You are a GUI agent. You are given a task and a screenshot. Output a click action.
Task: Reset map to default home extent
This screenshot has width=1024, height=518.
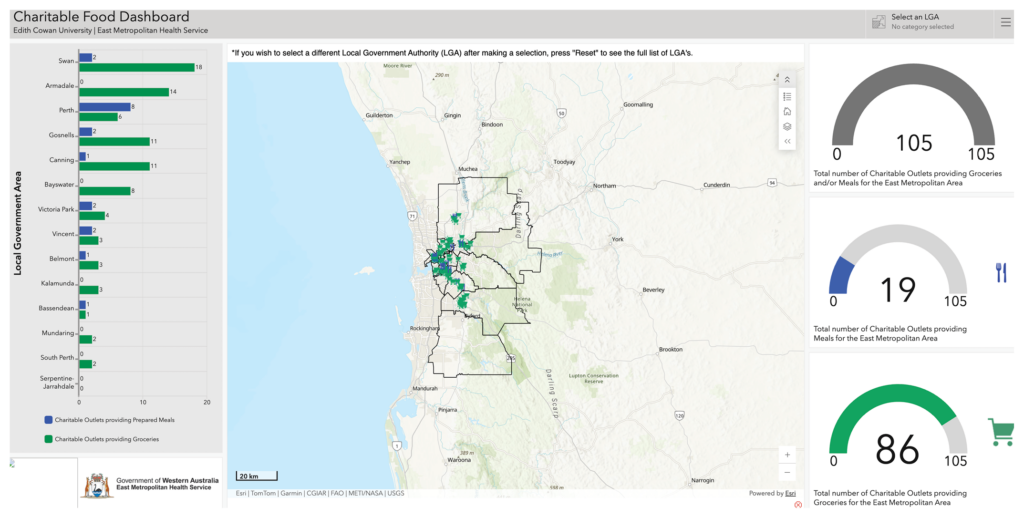pyautogui.click(x=787, y=111)
